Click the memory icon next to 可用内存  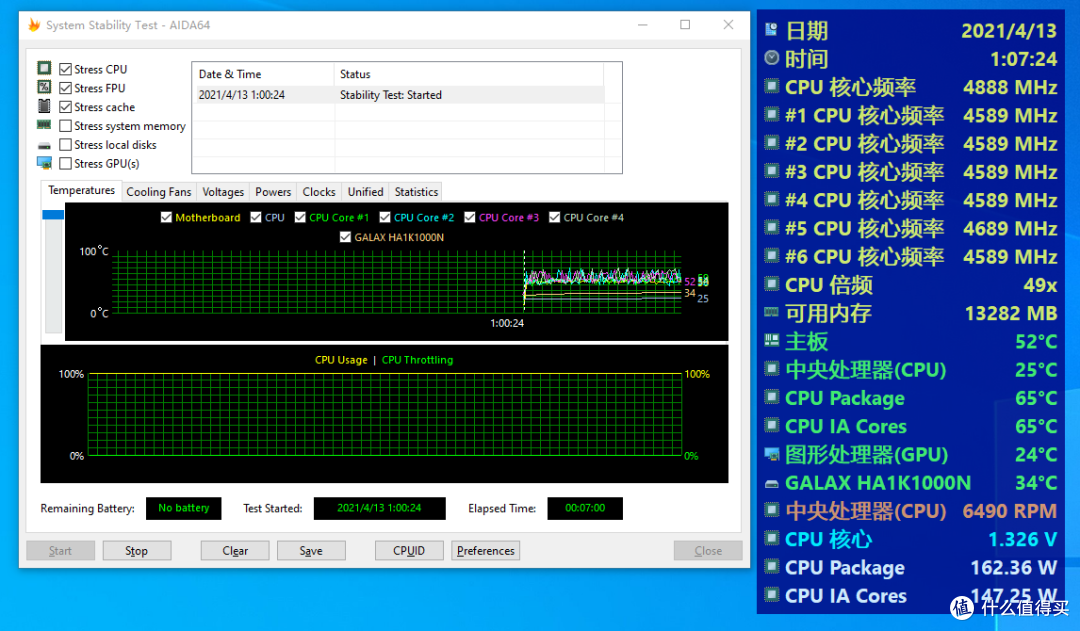coord(771,312)
